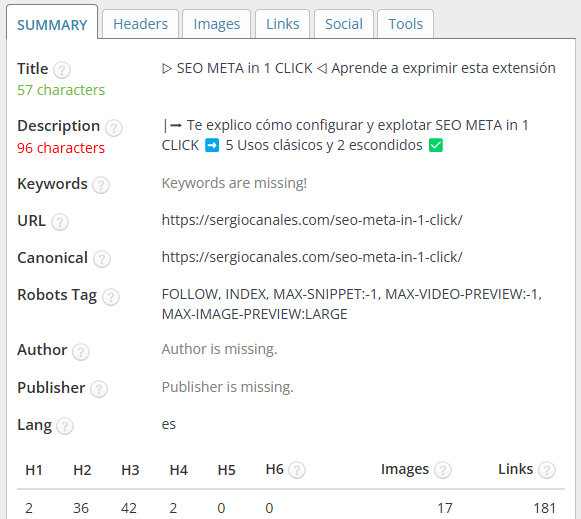Click the H1 column header

[34, 470]
